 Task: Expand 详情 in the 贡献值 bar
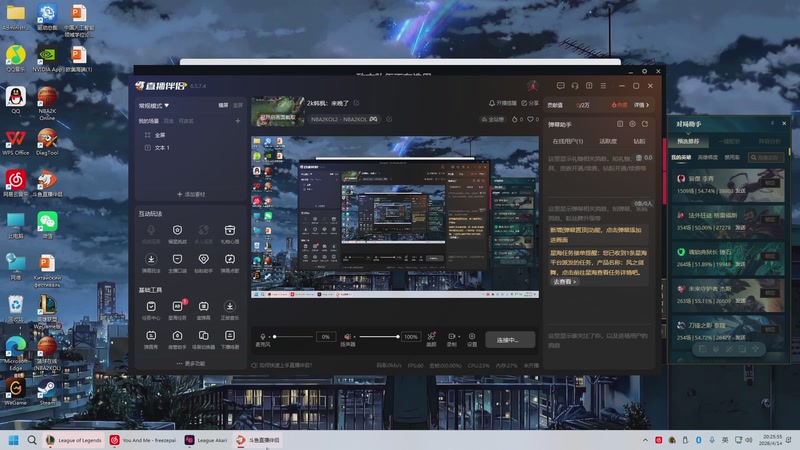tap(641, 105)
